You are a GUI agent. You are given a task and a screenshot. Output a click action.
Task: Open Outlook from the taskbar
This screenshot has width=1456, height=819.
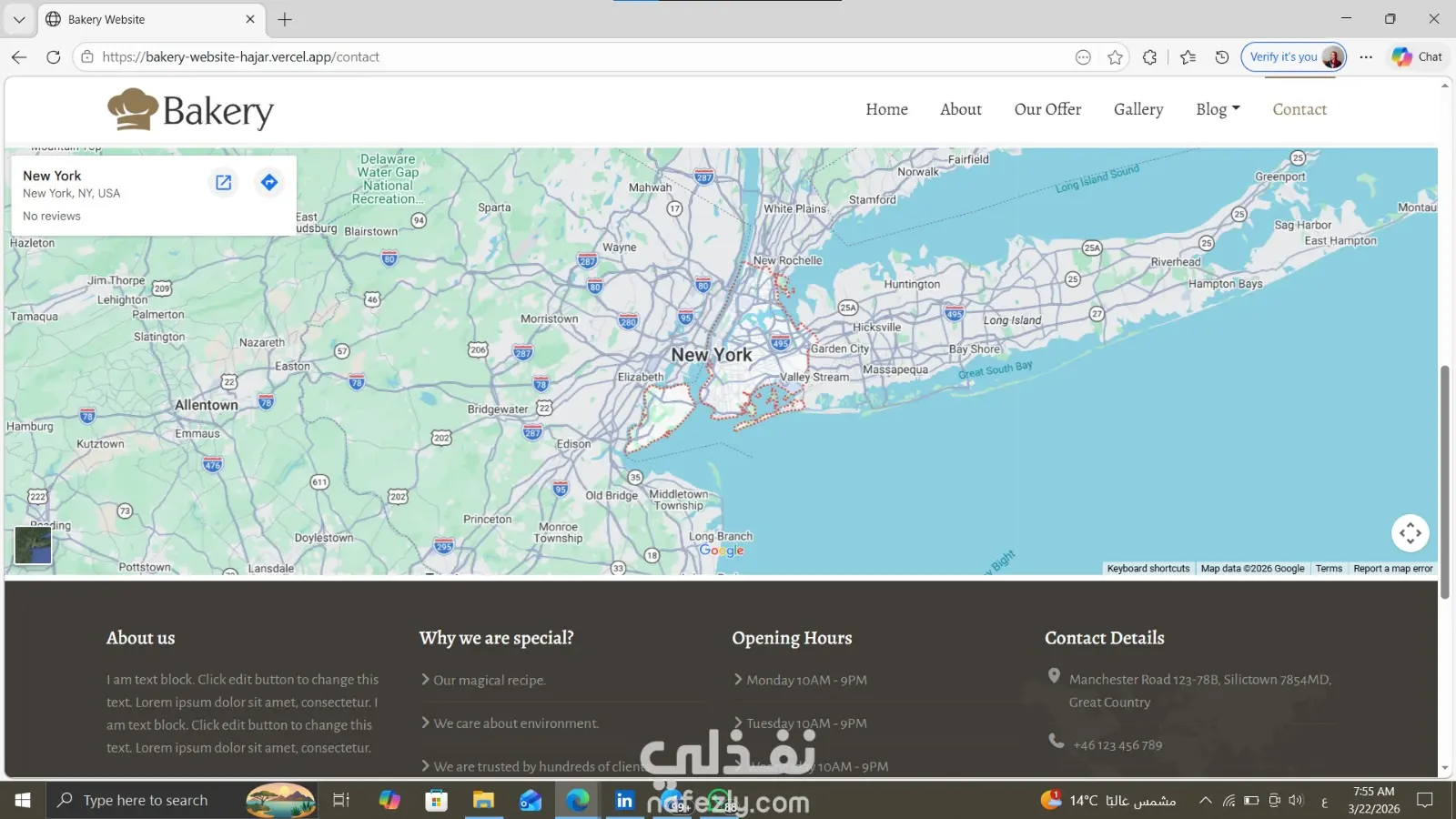click(x=531, y=800)
